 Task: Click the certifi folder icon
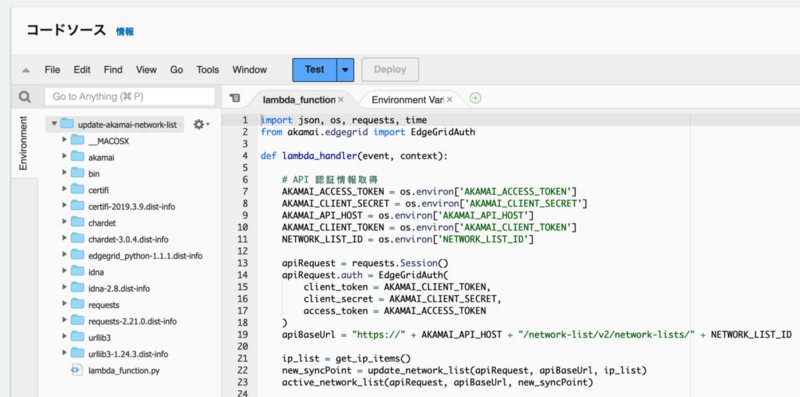point(78,189)
